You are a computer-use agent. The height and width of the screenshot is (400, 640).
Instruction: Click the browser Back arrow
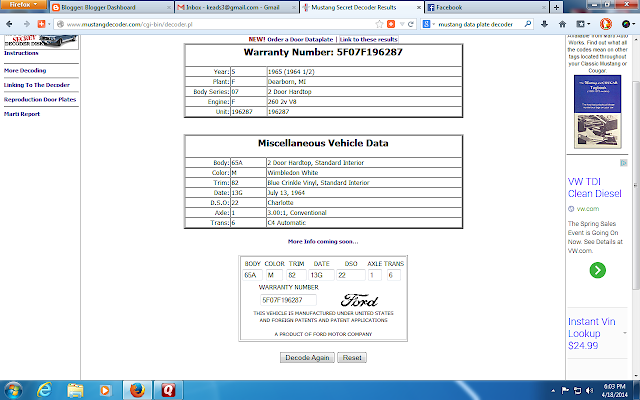(x=9, y=24)
